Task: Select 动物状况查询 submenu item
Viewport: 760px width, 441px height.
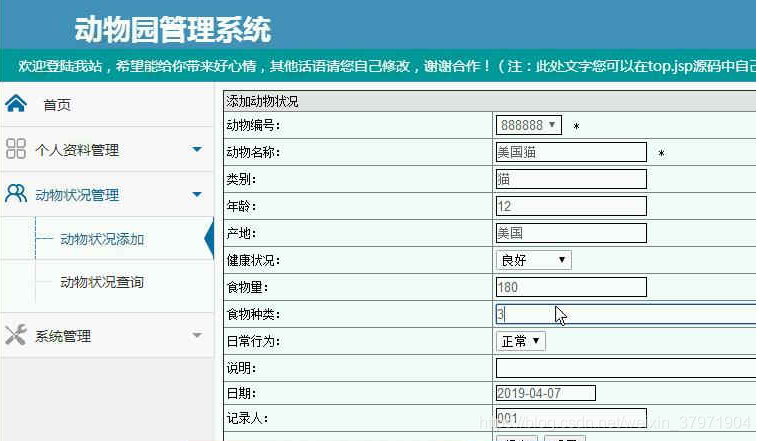Action: 102,282
